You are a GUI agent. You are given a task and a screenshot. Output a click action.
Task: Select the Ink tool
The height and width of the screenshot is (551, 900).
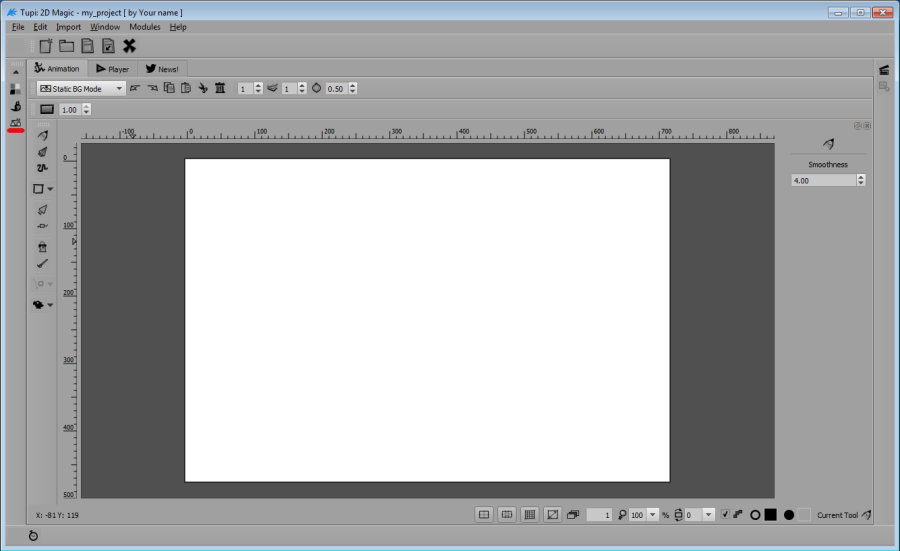42,152
